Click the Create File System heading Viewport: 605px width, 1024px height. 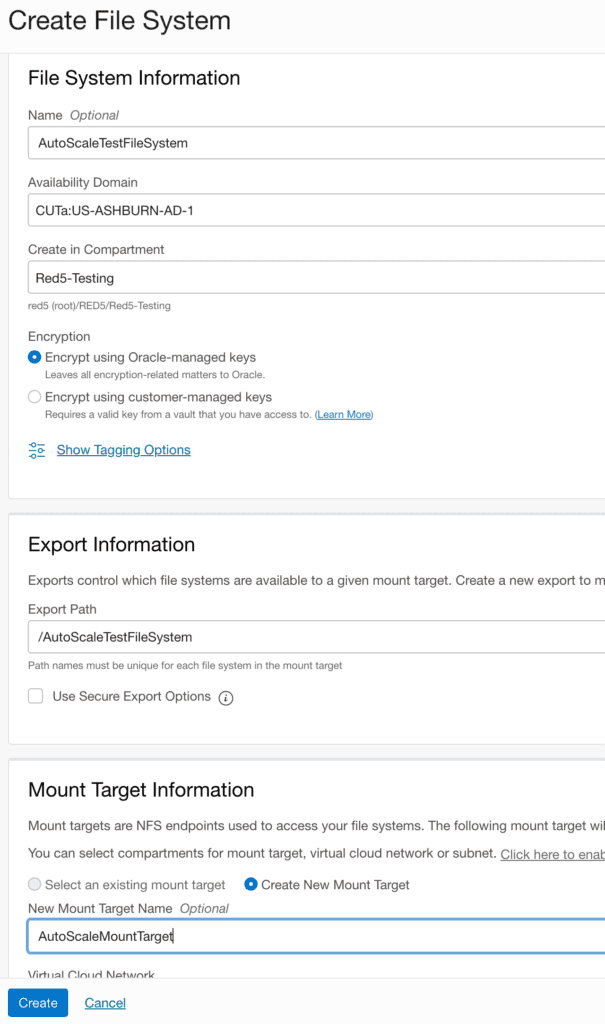coord(119,21)
